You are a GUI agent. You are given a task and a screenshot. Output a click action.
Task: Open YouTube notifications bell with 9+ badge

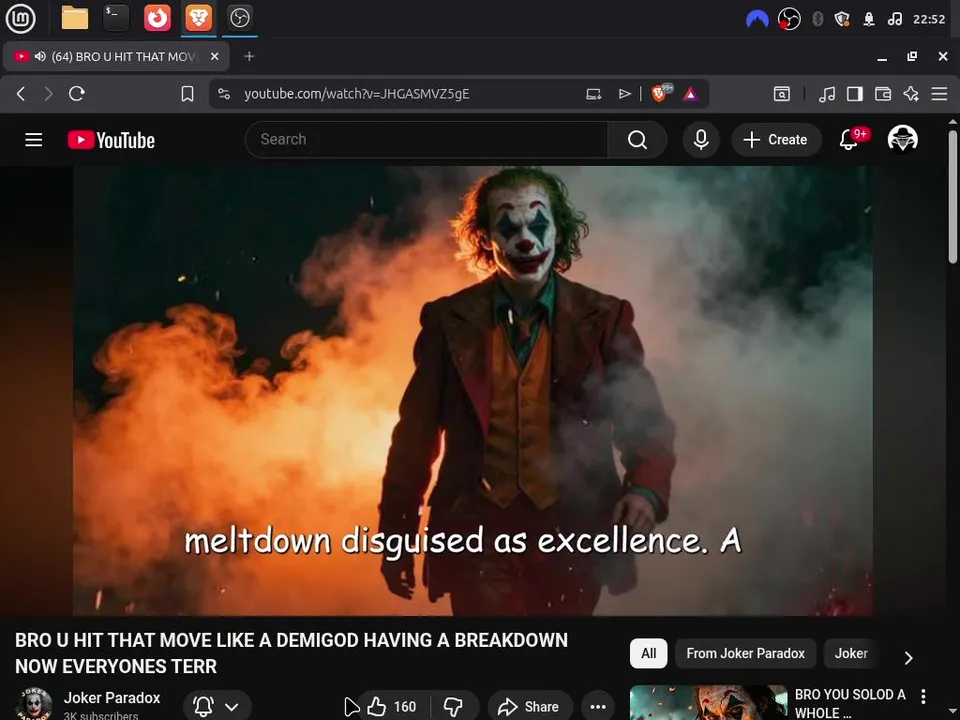click(852, 138)
